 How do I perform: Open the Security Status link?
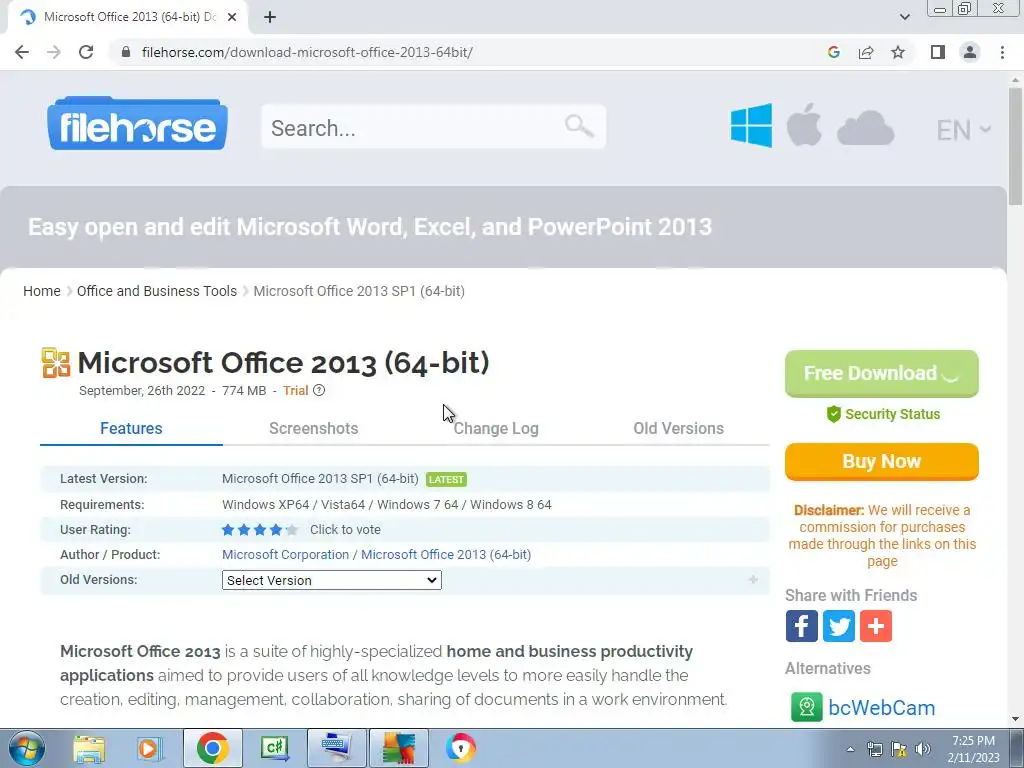pyautogui.click(x=883, y=414)
